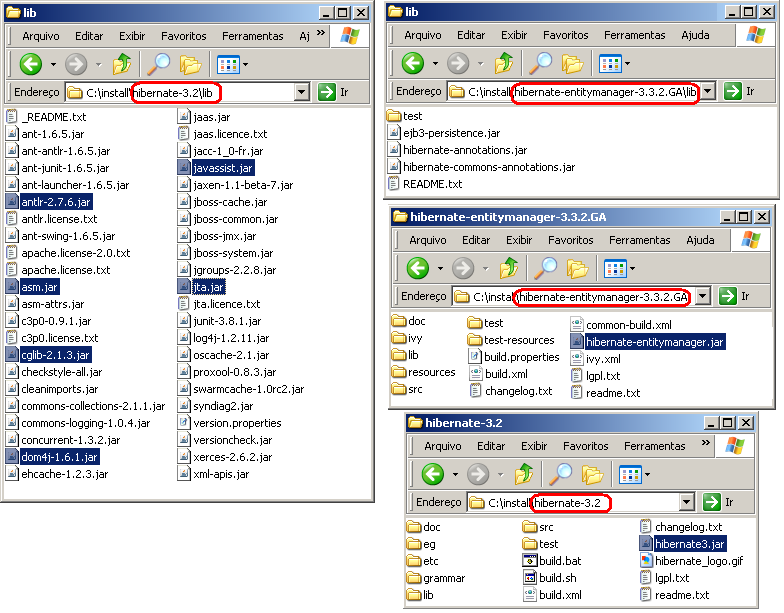
Task: Select hibernate3.jar file
Action: click(683, 544)
